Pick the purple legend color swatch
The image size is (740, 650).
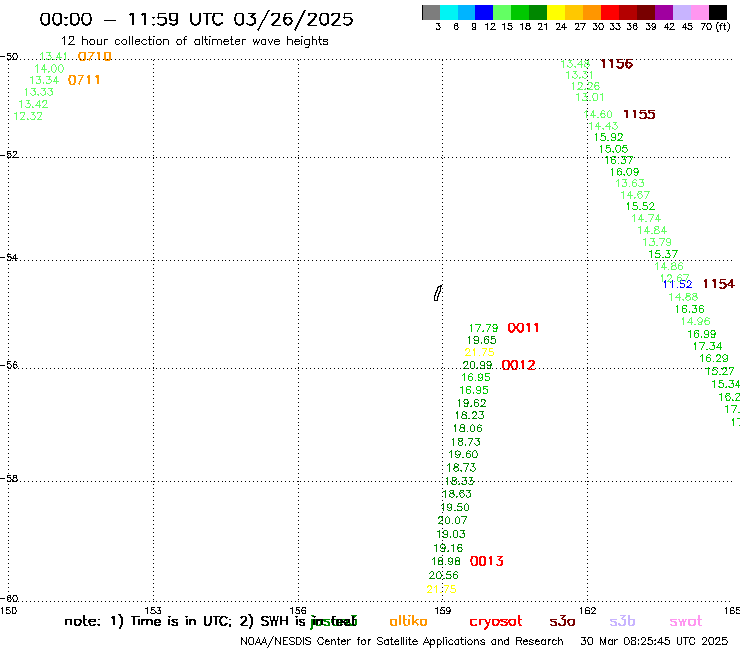click(664, 12)
